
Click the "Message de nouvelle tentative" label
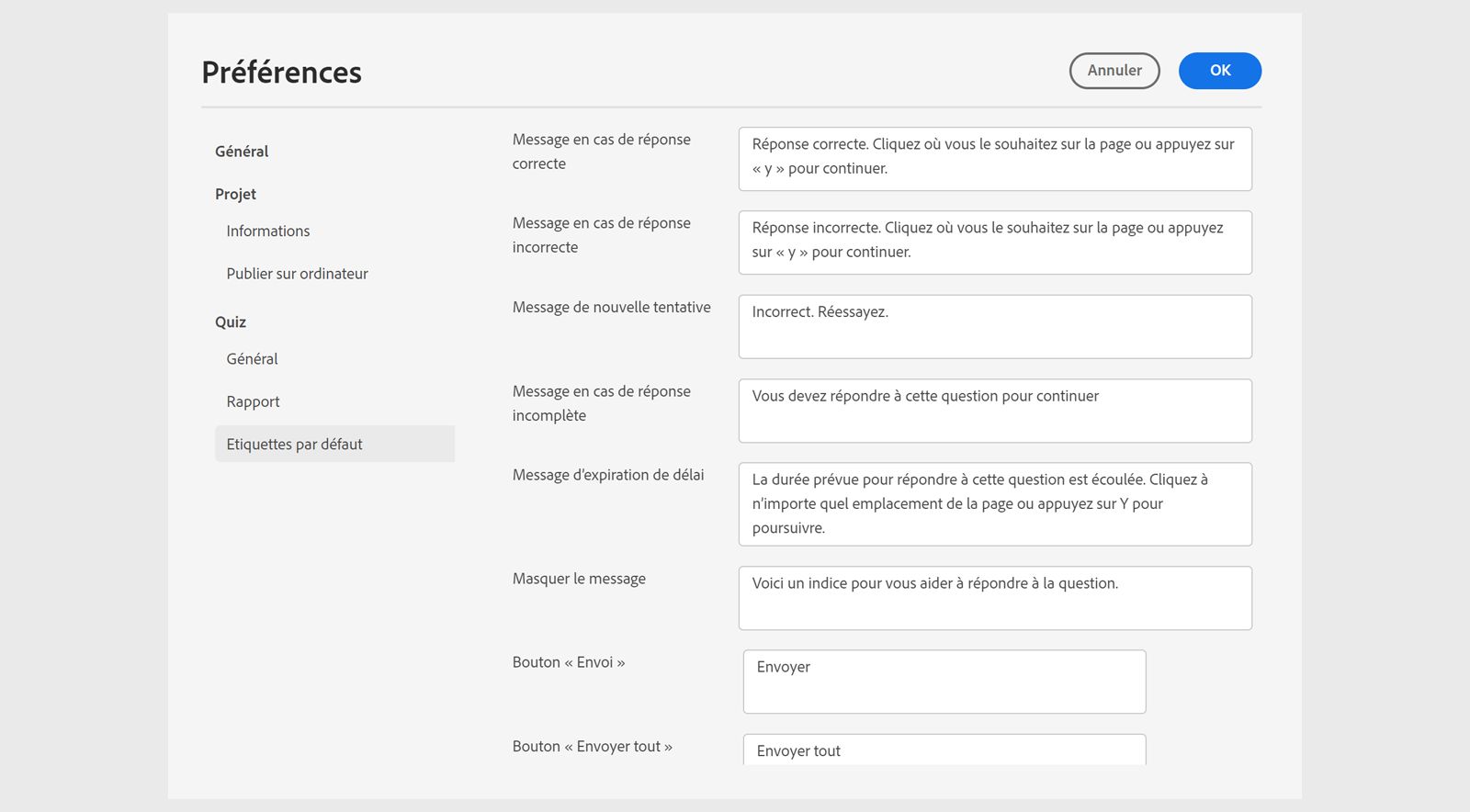click(x=611, y=308)
